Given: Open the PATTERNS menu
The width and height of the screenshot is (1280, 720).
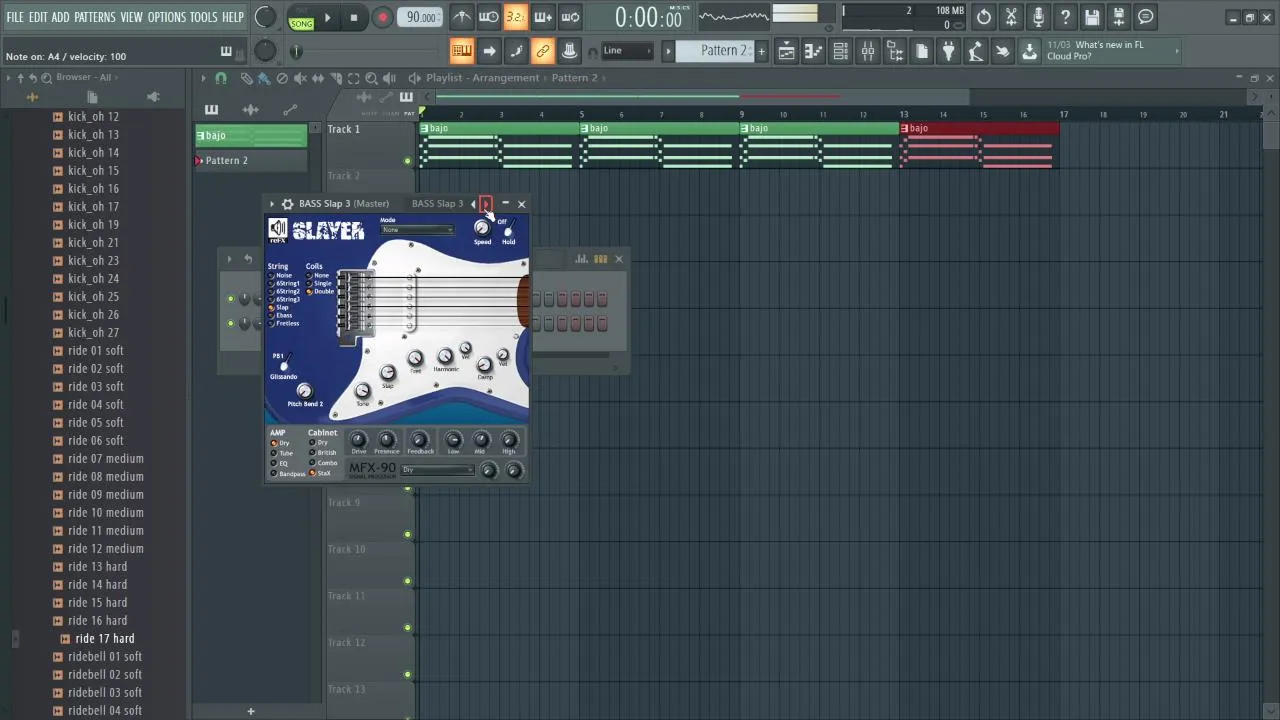Looking at the screenshot, I should [95, 17].
